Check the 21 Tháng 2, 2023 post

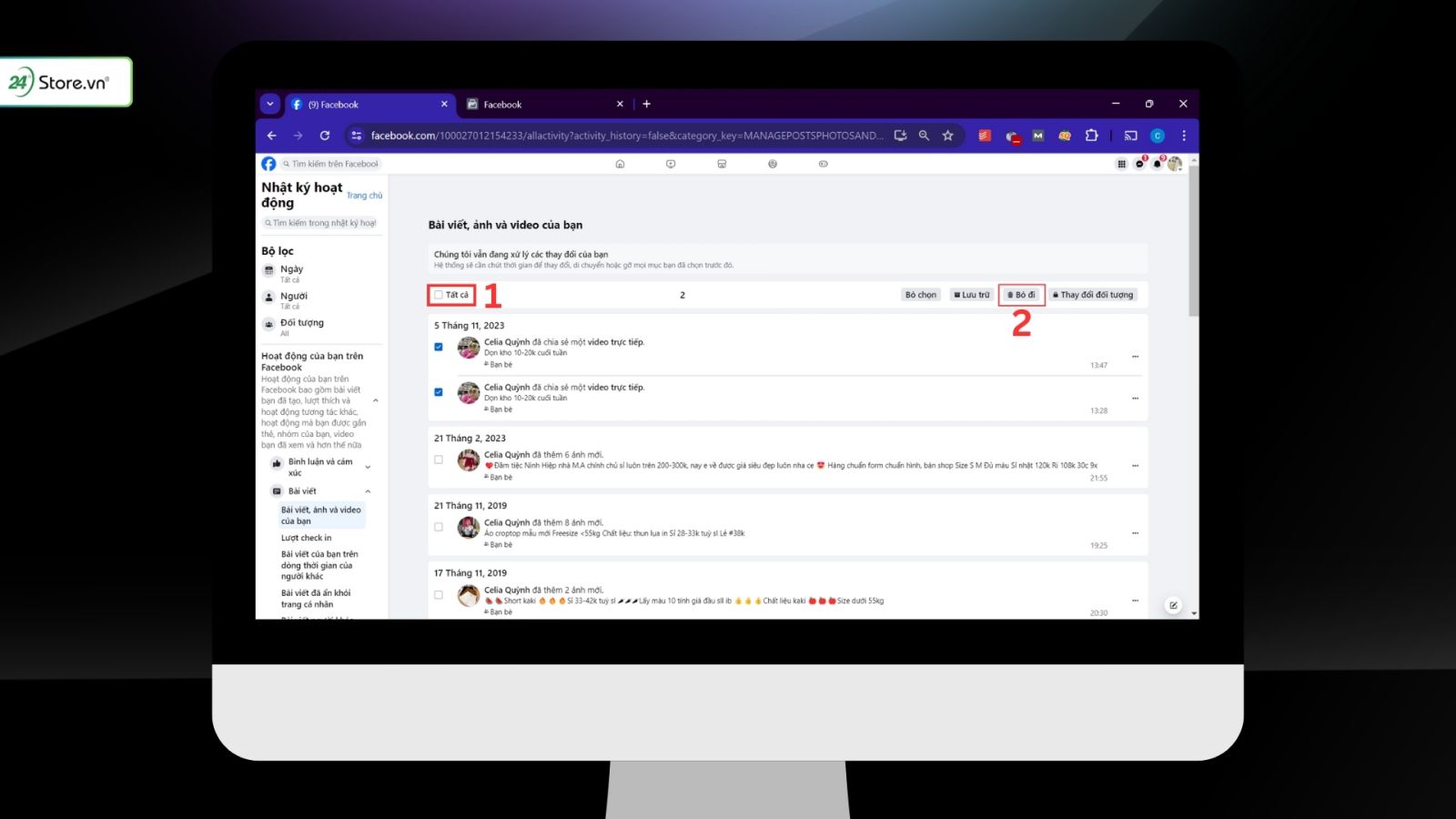pyautogui.click(x=439, y=460)
